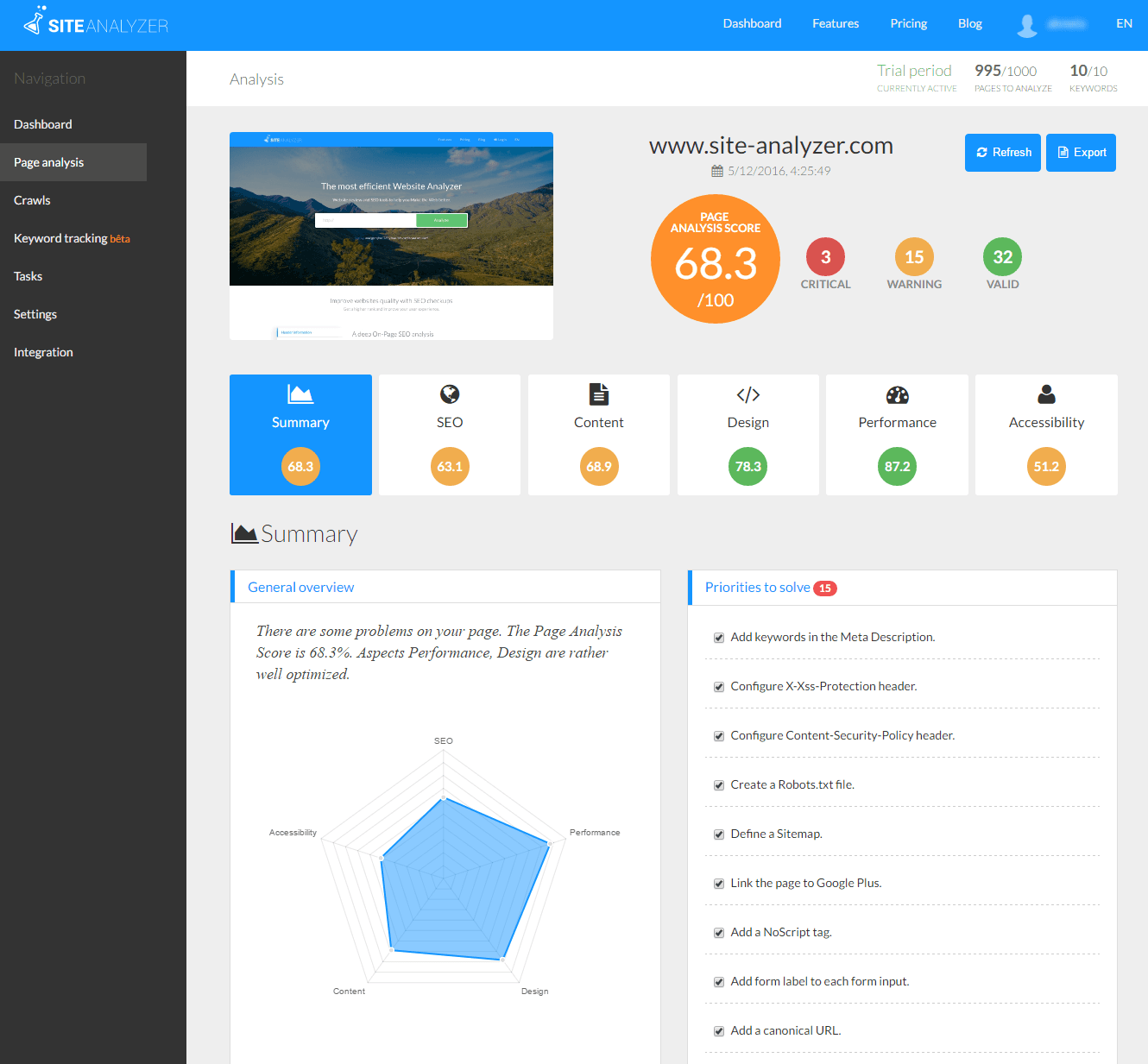Click the Priorities to solve heading
1148x1064 pixels.
pyautogui.click(x=758, y=588)
